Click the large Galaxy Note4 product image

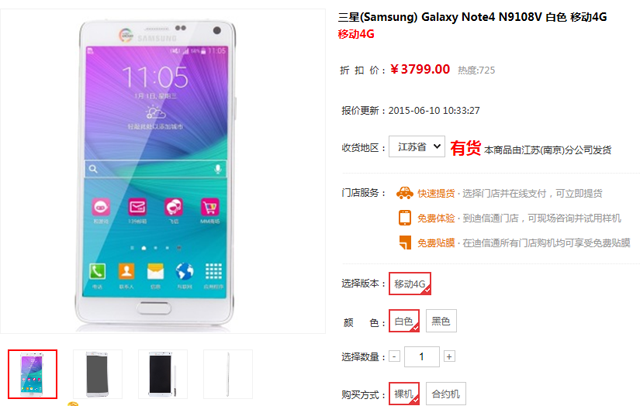click(162, 171)
